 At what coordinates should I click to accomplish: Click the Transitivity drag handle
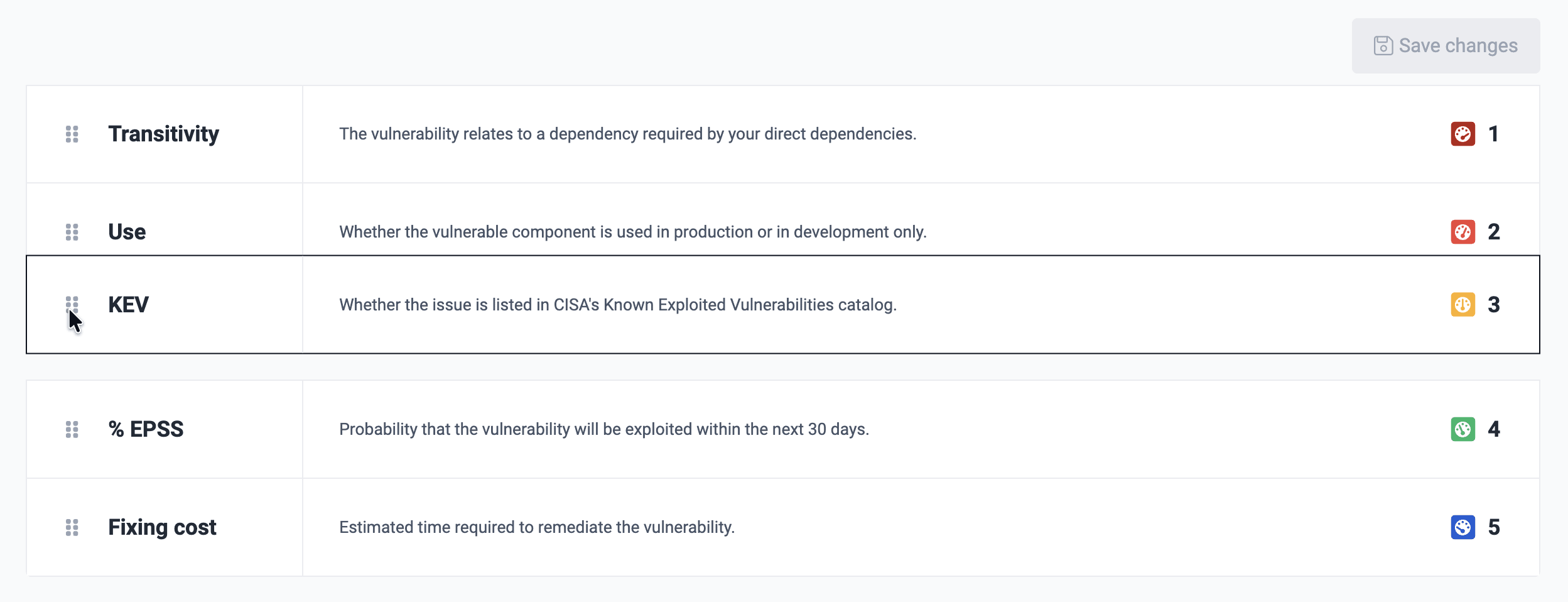[x=72, y=134]
